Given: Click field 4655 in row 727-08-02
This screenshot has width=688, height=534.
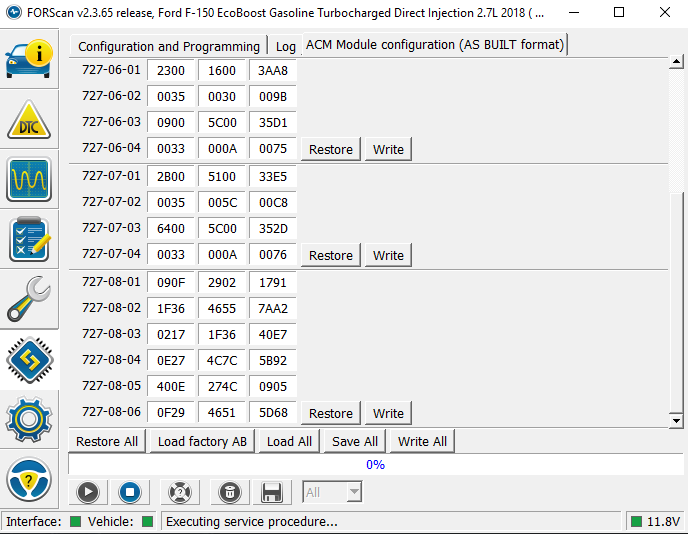Looking at the screenshot, I should click(x=222, y=308).
